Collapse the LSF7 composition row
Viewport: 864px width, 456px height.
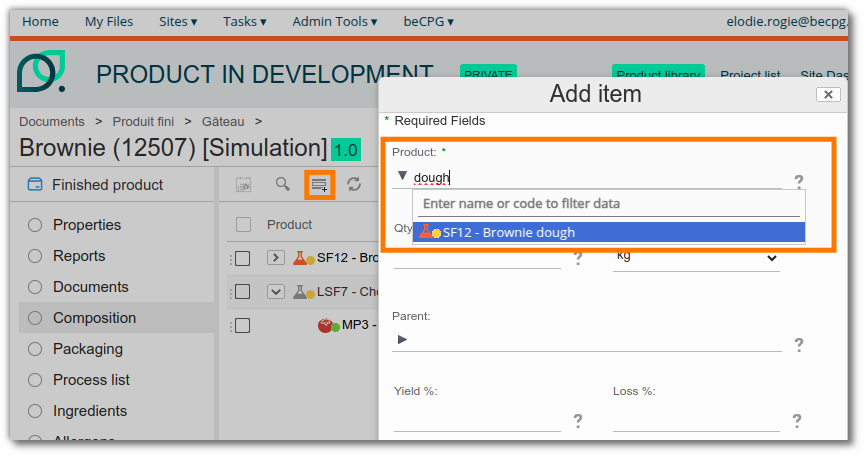(276, 291)
